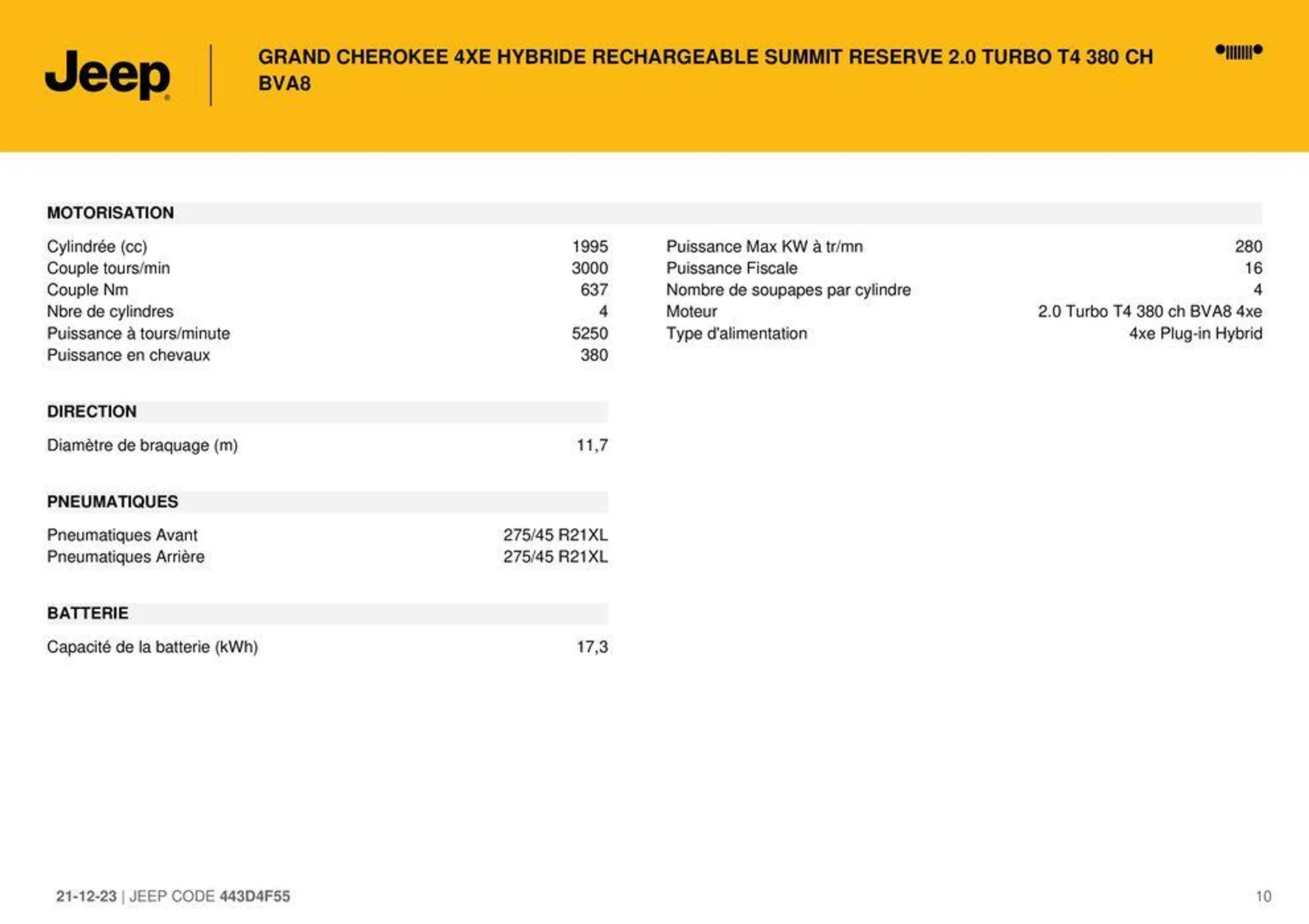Select 2.0 Turbo T4 380 ch BVA8 4xe

1150,312
